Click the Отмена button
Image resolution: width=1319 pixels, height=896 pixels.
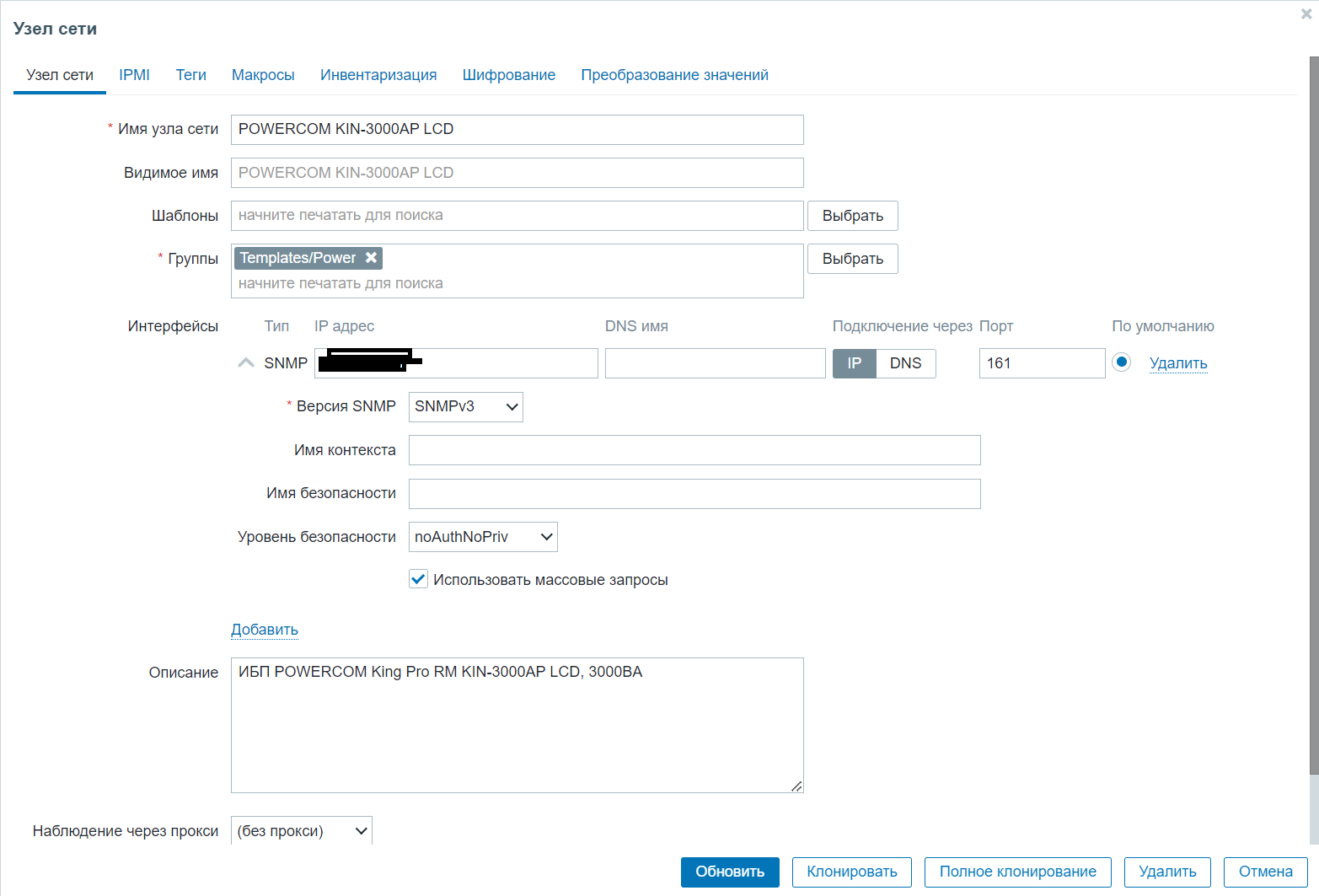pyautogui.click(x=1266, y=872)
